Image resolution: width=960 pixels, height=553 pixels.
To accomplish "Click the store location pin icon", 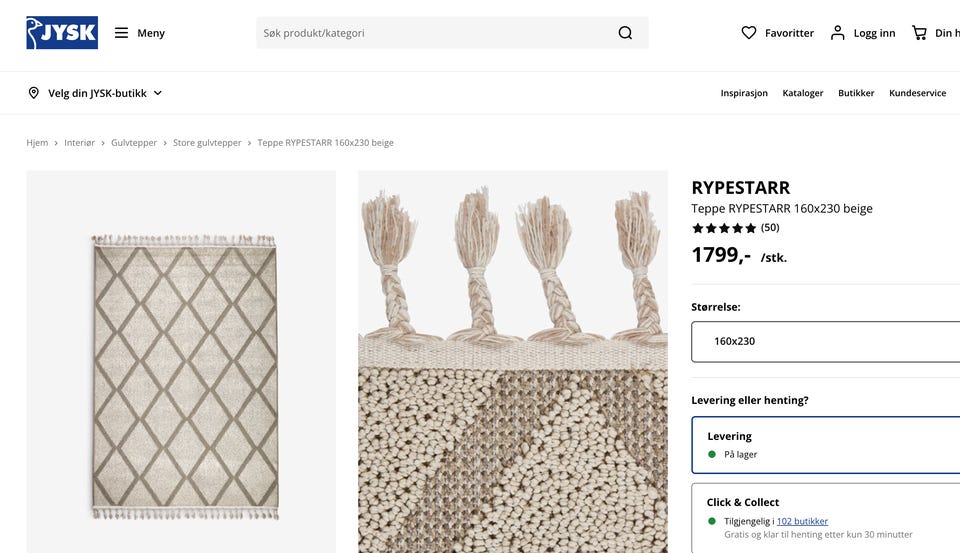I will 34,93.
